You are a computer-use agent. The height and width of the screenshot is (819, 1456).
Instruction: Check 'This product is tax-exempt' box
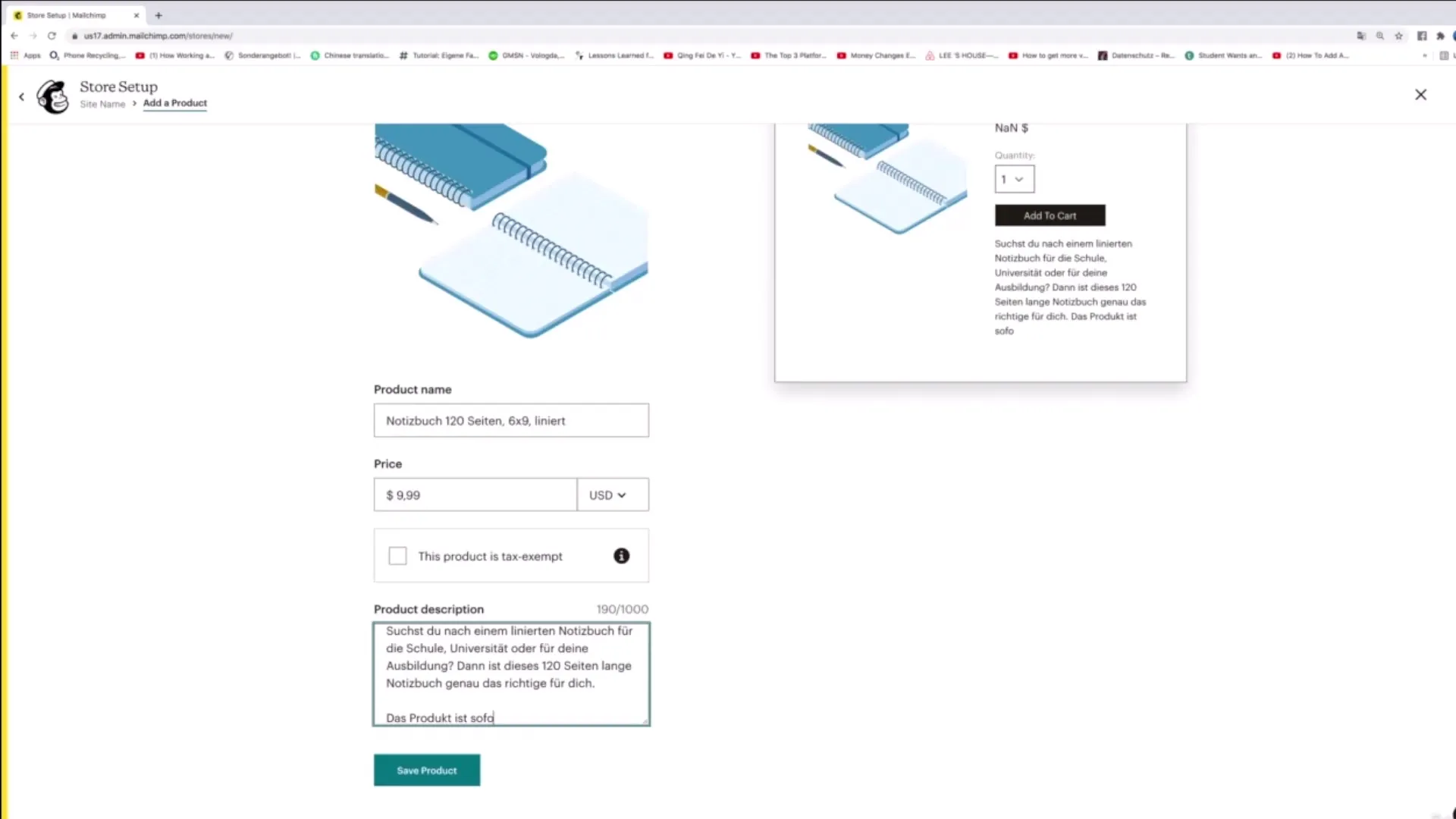pyautogui.click(x=397, y=556)
